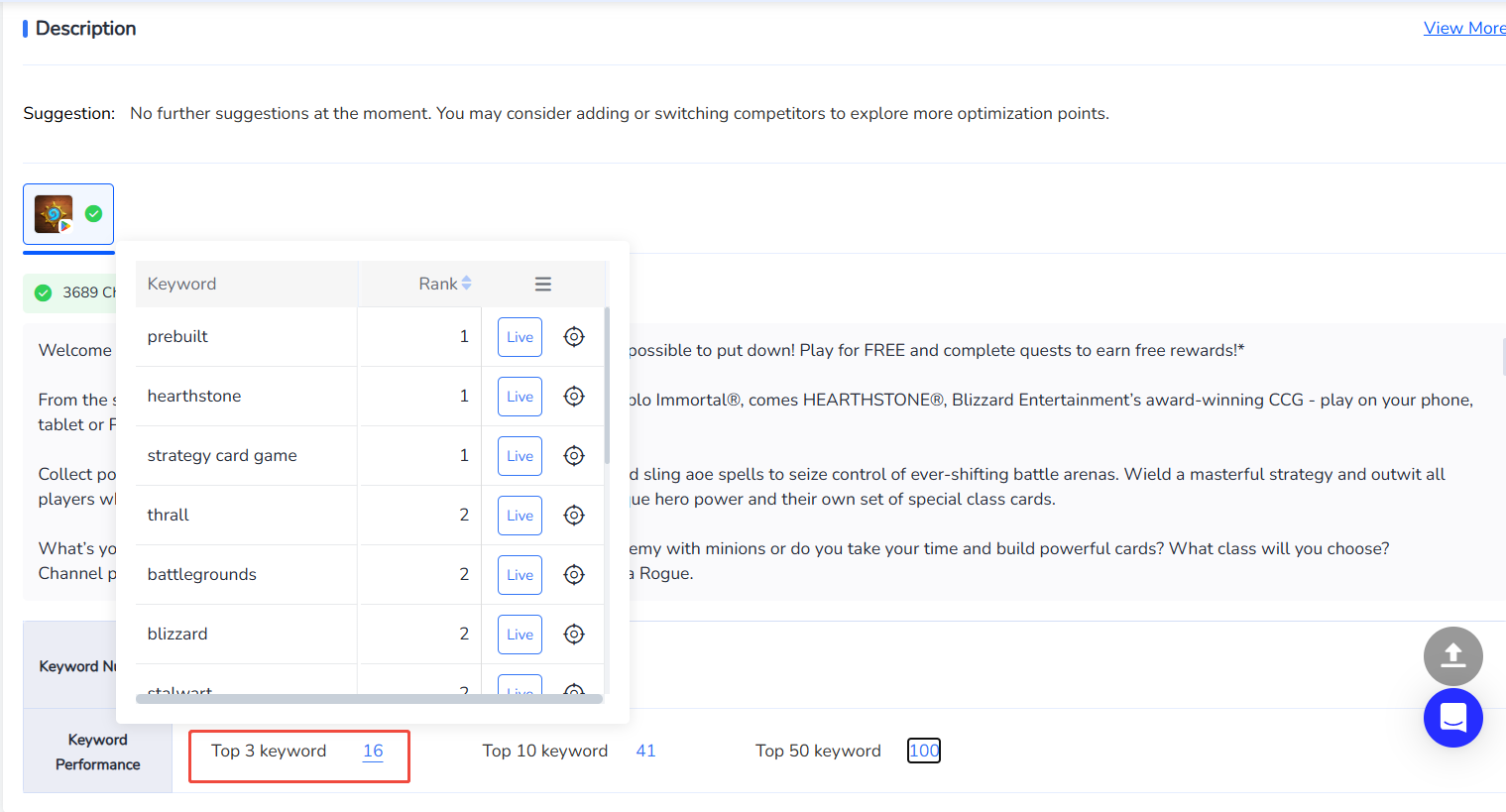Click green checkmark beside Hearthstone icon
The width and height of the screenshot is (1506, 812).
(x=94, y=213)
